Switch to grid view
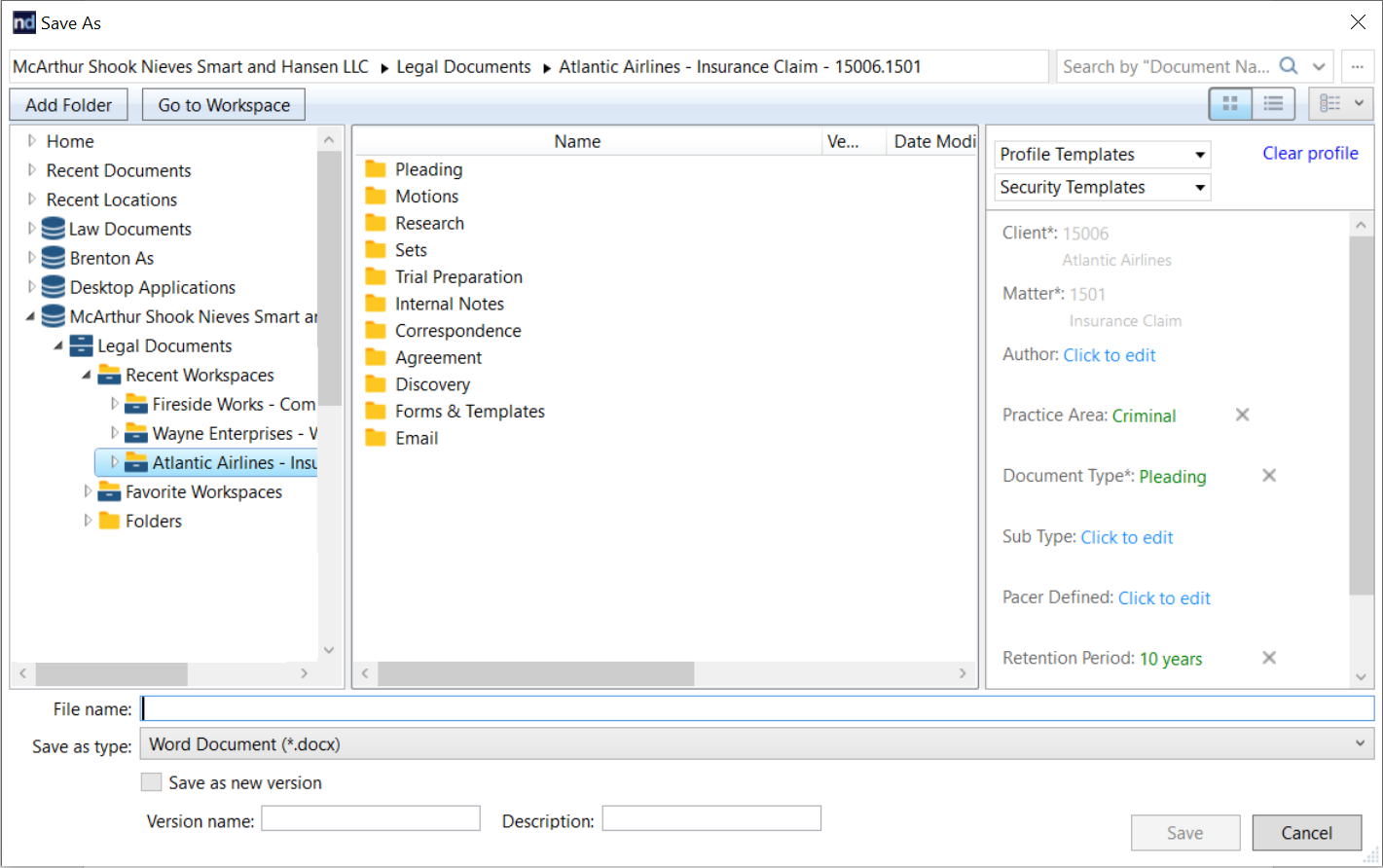Image resolution: width=1383 pixels, height=868 pixels. (1229, 103)
